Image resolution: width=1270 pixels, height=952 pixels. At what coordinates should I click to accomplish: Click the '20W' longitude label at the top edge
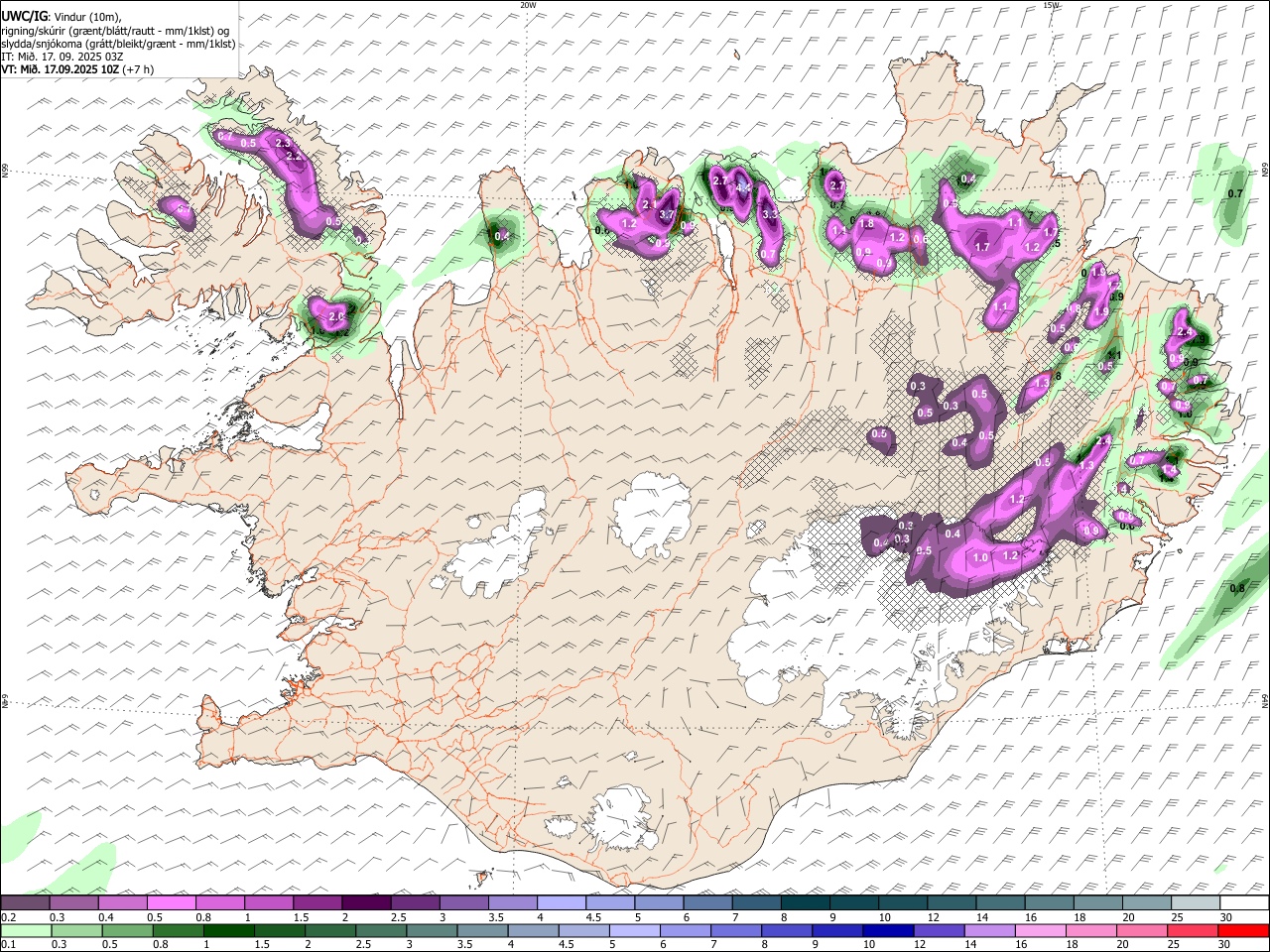pos(528,5)
